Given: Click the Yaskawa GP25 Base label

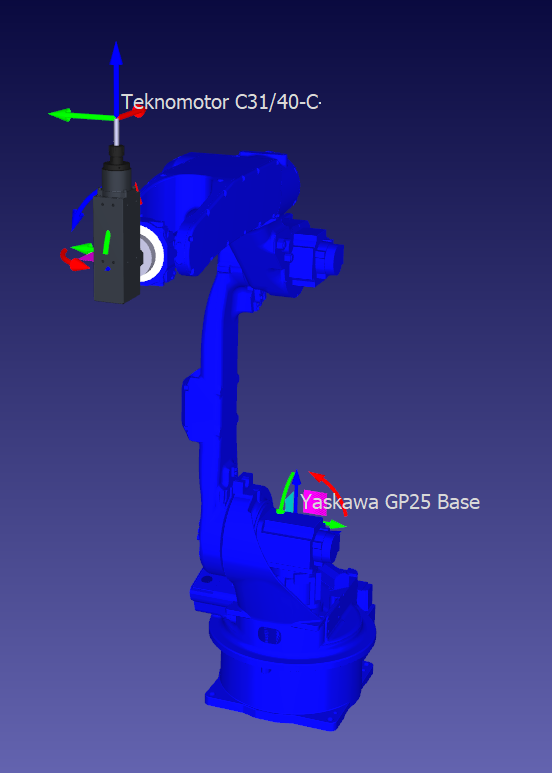Looking at the screenshot, I should coord(390,502).
